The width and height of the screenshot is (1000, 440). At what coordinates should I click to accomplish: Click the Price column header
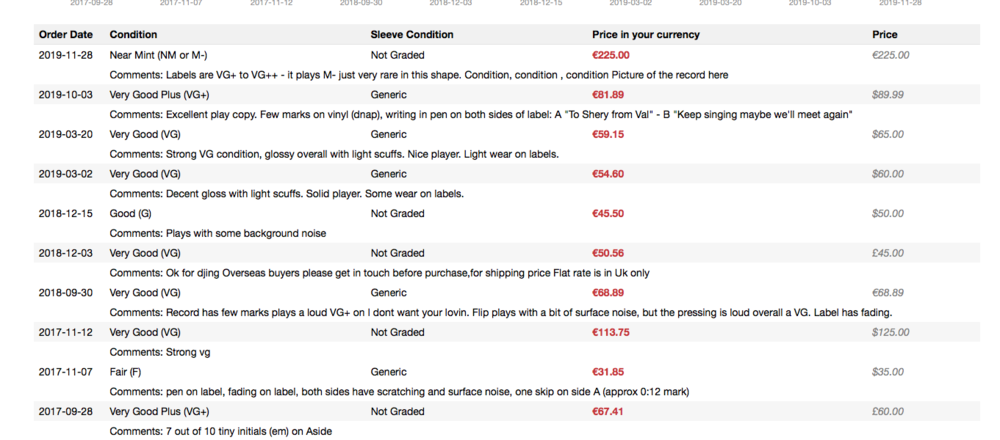tap(885, 34)
